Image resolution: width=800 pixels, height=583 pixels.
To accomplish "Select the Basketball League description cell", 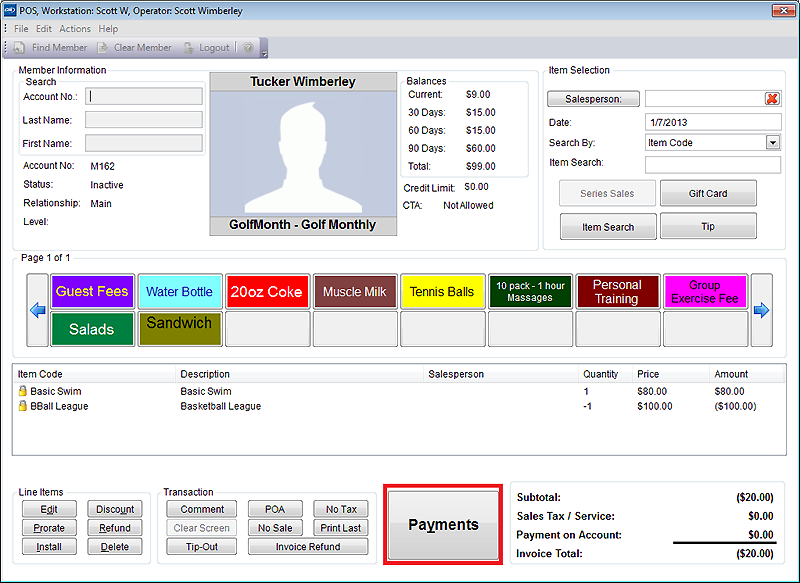I will [x=220, y=406].
